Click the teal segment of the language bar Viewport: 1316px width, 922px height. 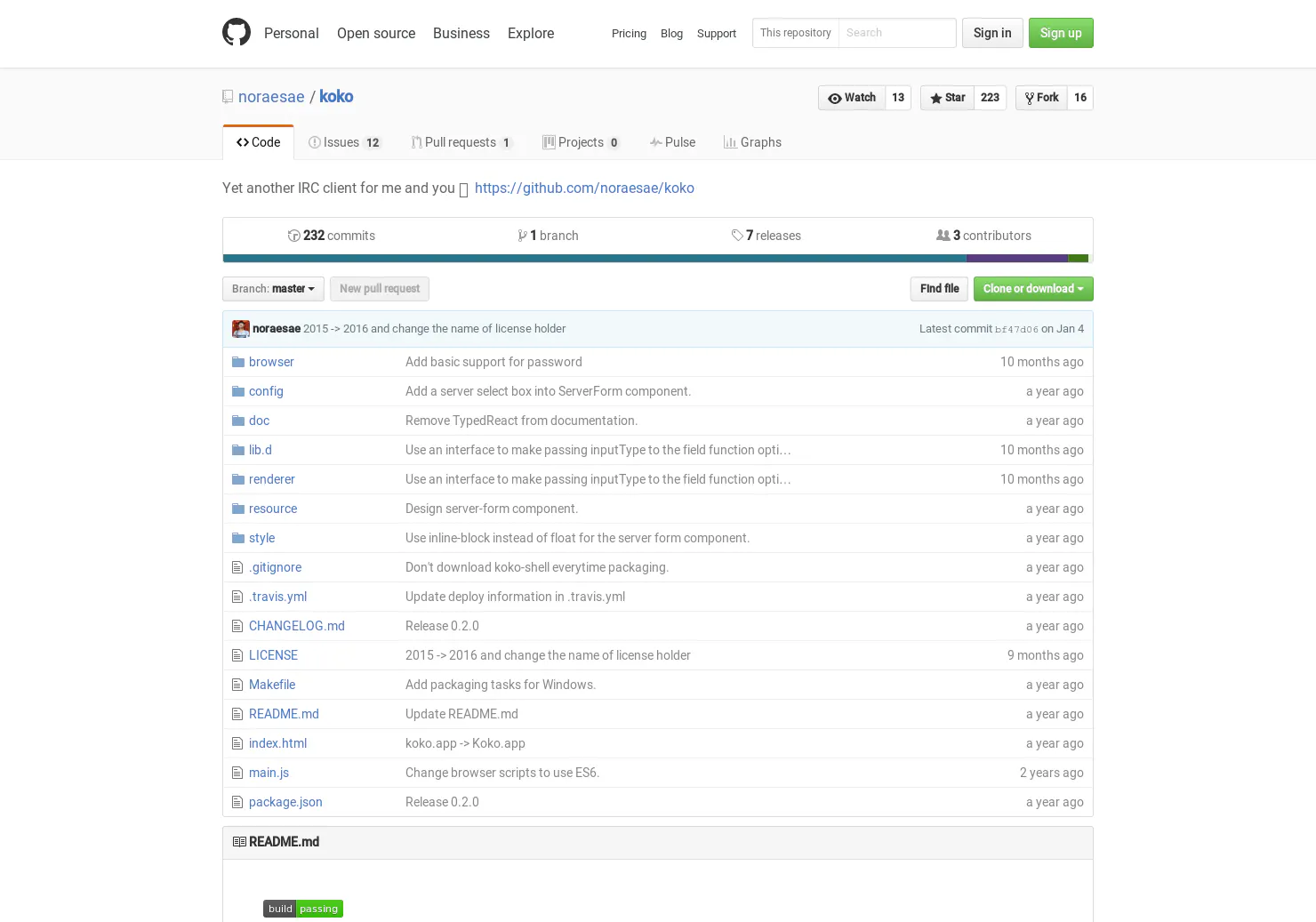(595, 259)
